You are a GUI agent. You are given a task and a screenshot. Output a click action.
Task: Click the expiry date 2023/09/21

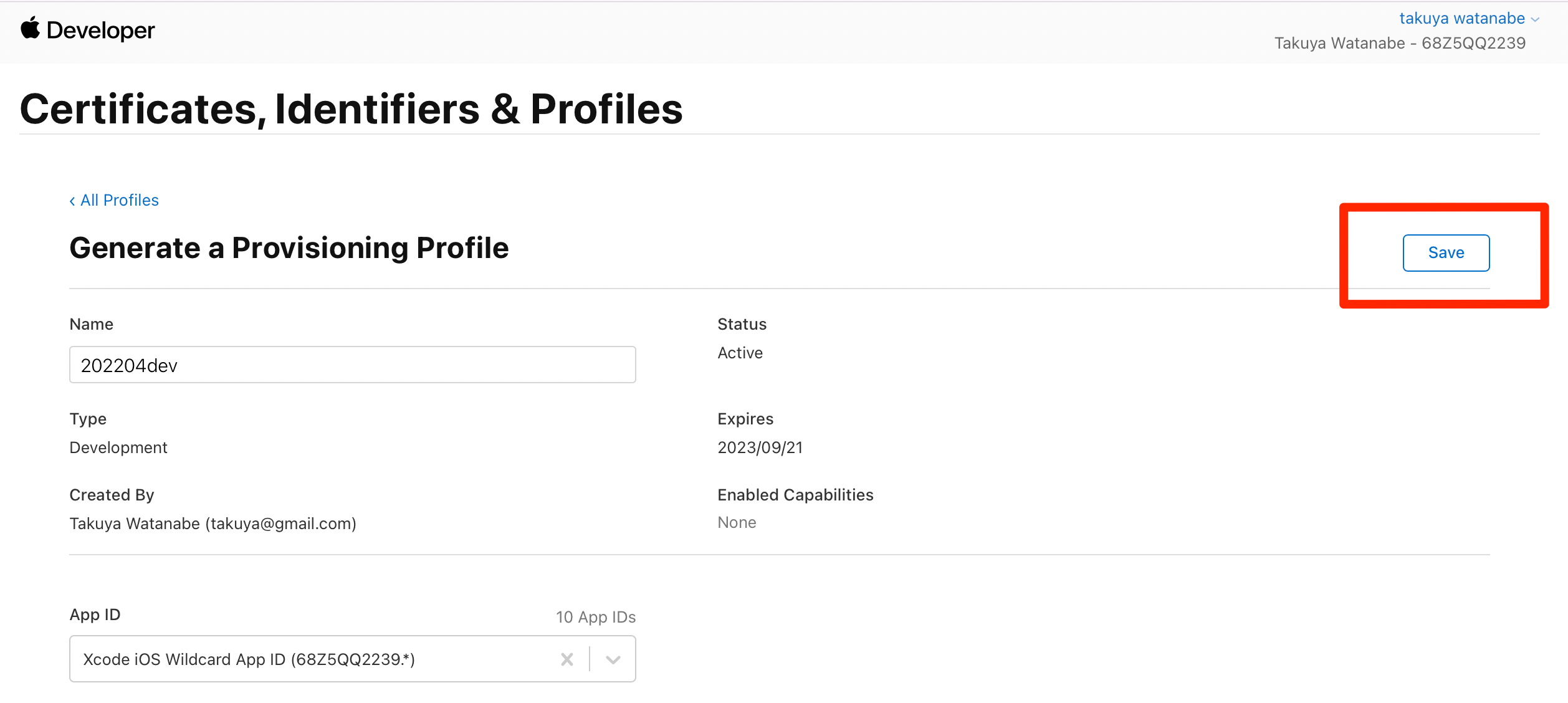(760, 447)
